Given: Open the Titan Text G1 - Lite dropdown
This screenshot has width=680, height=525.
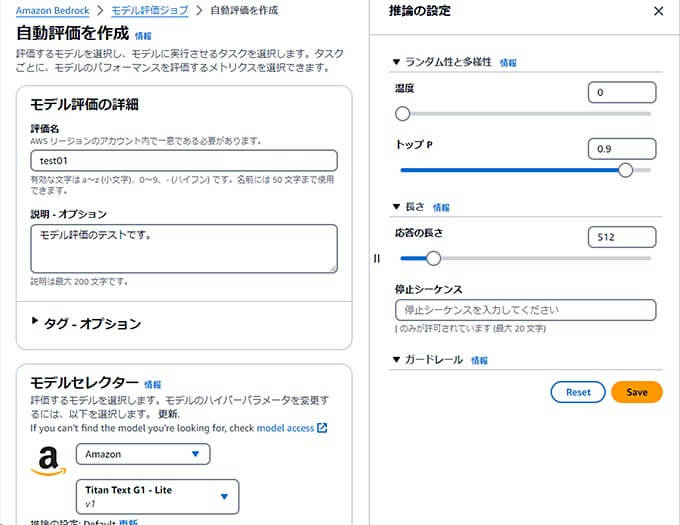Looking at the screenshot, I should (157, 496).
